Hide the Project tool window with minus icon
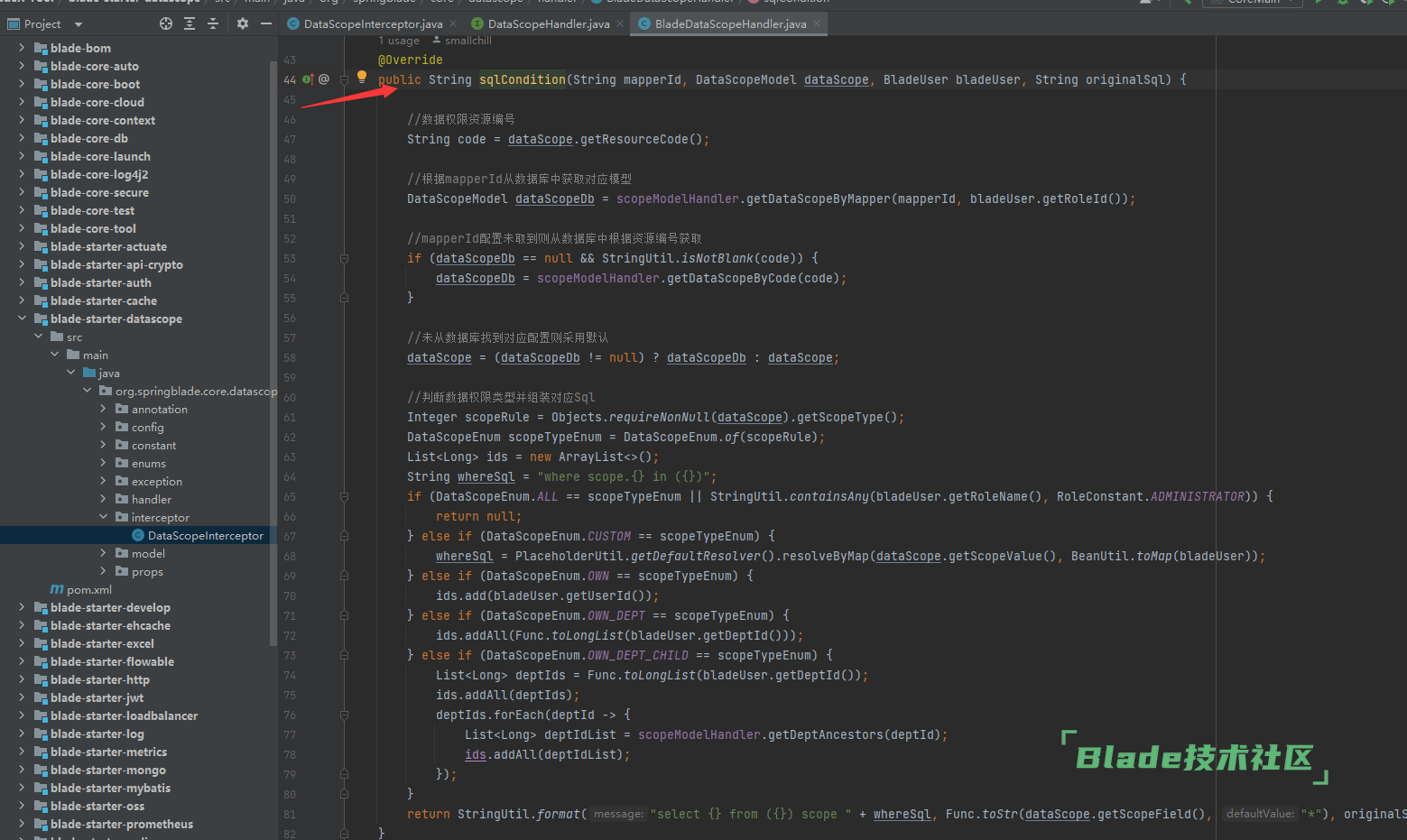This screenshot has height=840, width=1407. [x=266, y=24]
